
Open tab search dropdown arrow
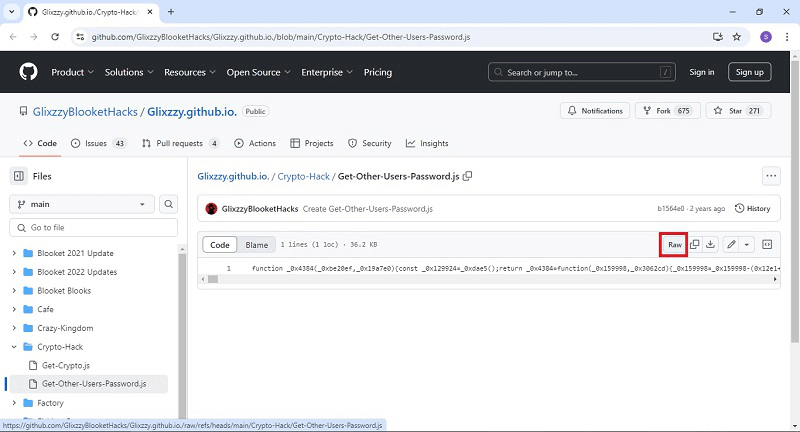pyautogui.click(x=11, y=12)
